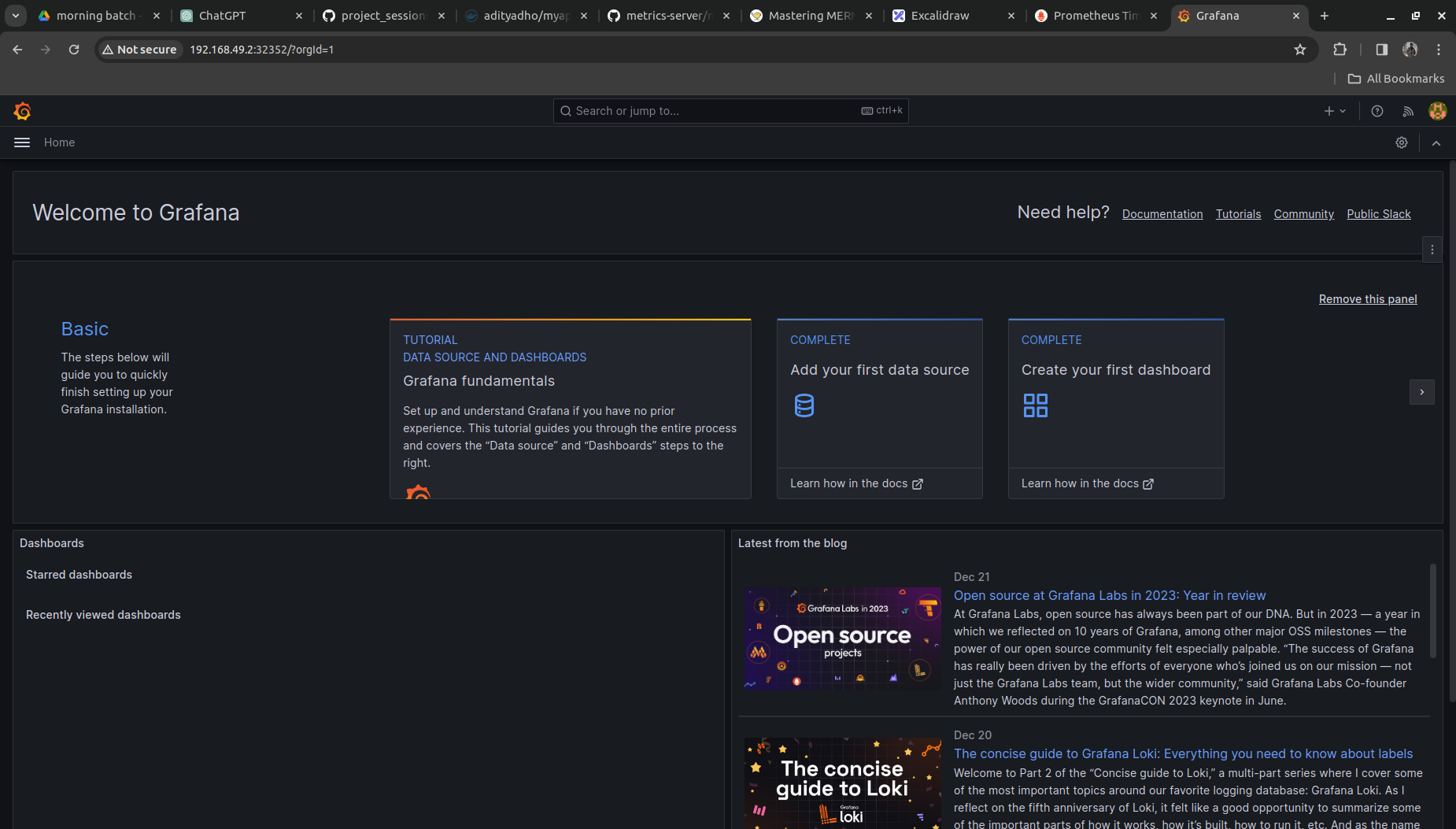Open the Documentation link
The width and height of the screenshot is (1456, 829).
pos(1162,214)
